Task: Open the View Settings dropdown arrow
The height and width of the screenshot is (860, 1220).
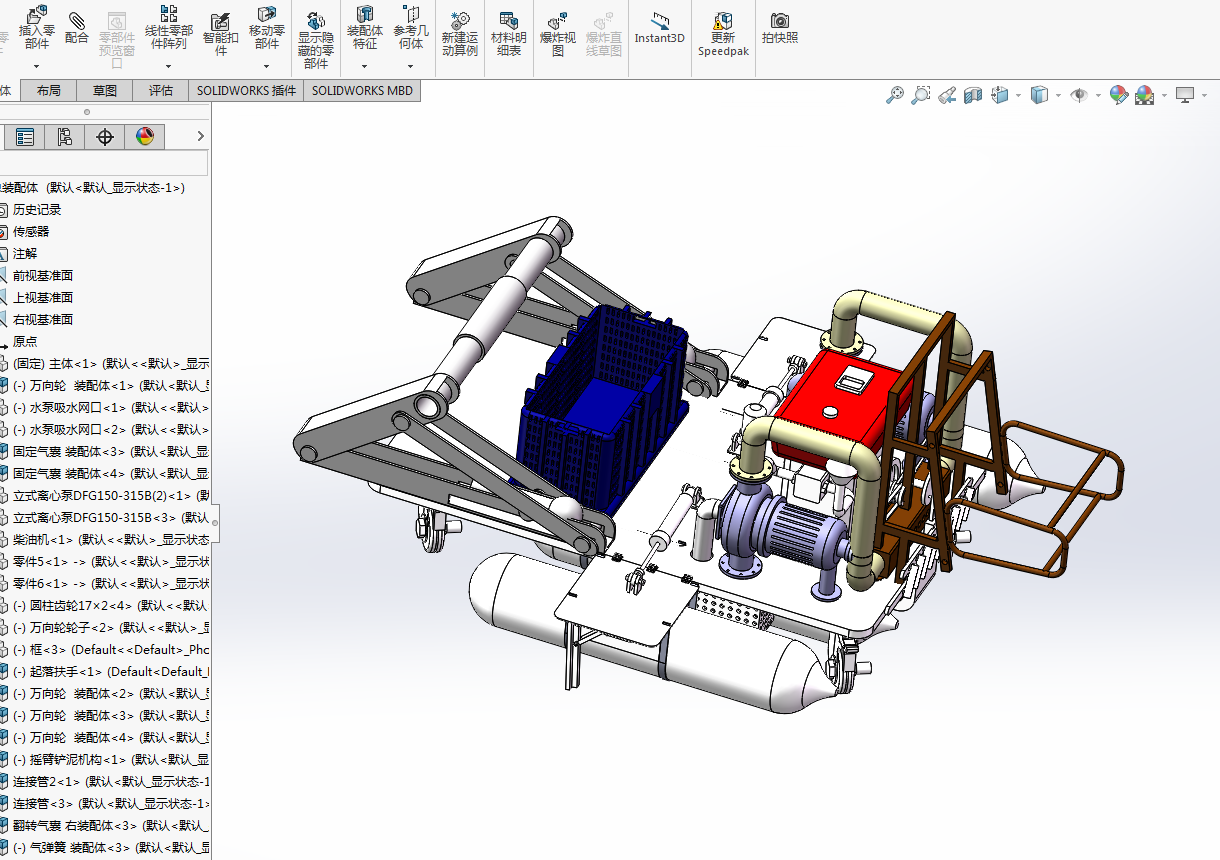Action: pyautogui.click(x=1204, y=96)
